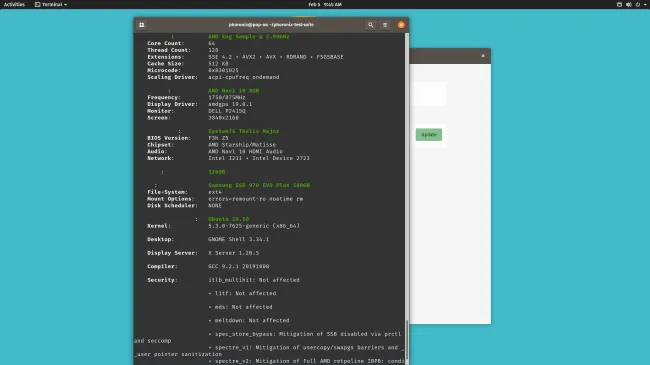
Task: Click 'acpi-cpufreq ondemand' scaling driver value
Action: point(244,77)
